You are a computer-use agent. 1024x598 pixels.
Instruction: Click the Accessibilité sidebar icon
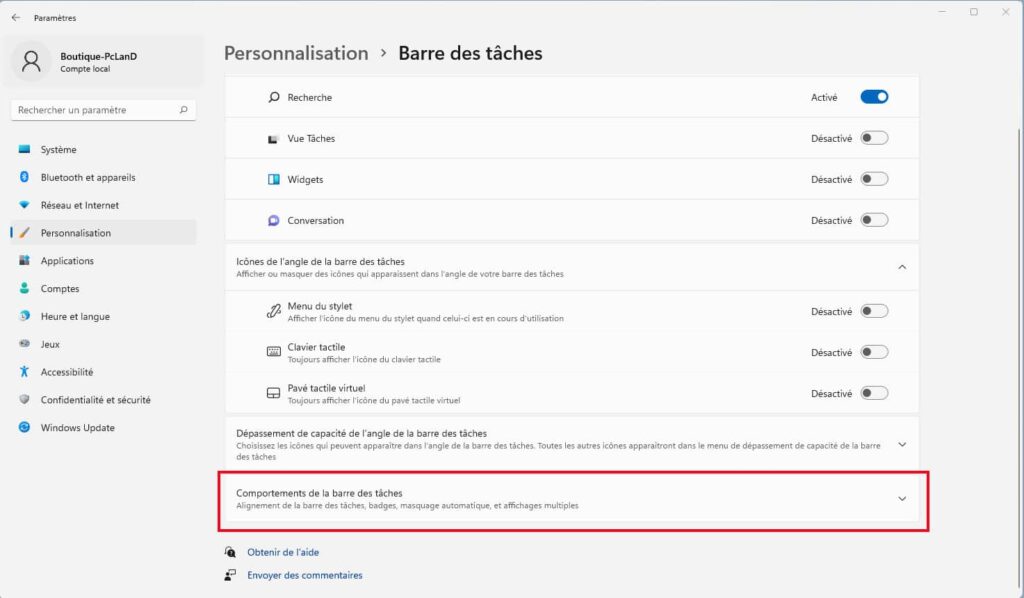tap(24, 372)
